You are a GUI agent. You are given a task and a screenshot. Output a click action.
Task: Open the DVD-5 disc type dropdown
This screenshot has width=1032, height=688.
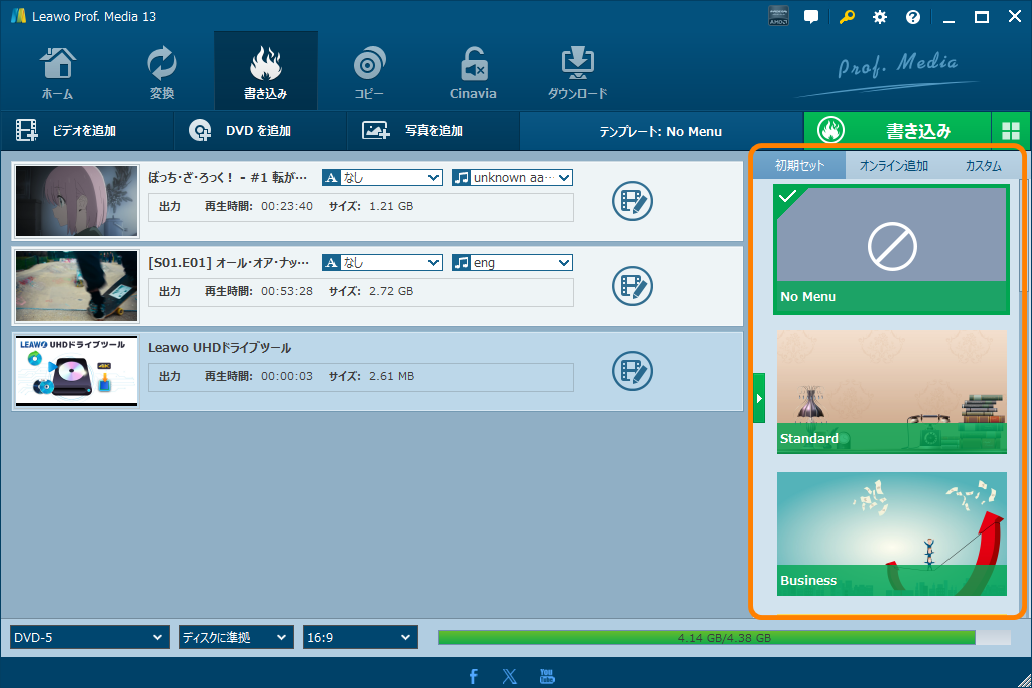(x=89, y=637)
